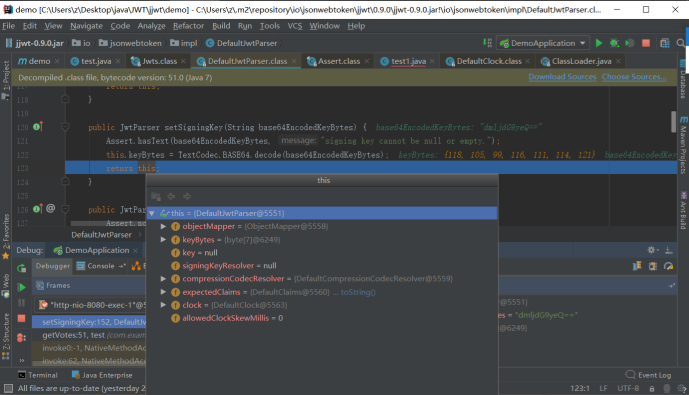Pause program in debug sidebar
The image size is (689, 395).
point(21,303)
